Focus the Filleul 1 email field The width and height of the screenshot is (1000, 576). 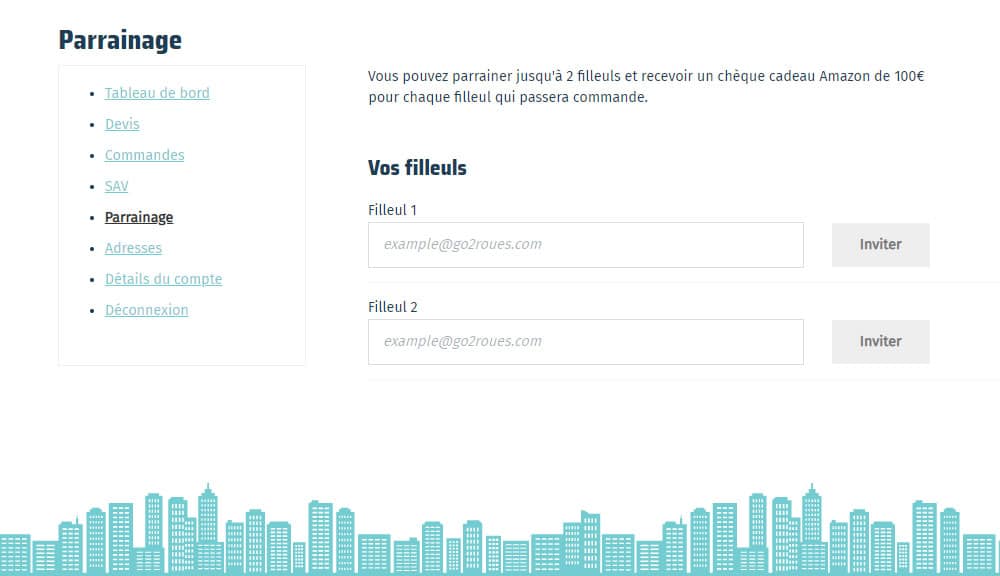point(585,245)
